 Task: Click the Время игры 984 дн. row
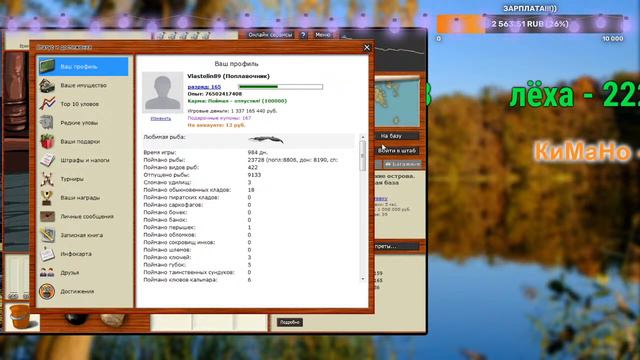pyautogui.click(x=249, y=153)
